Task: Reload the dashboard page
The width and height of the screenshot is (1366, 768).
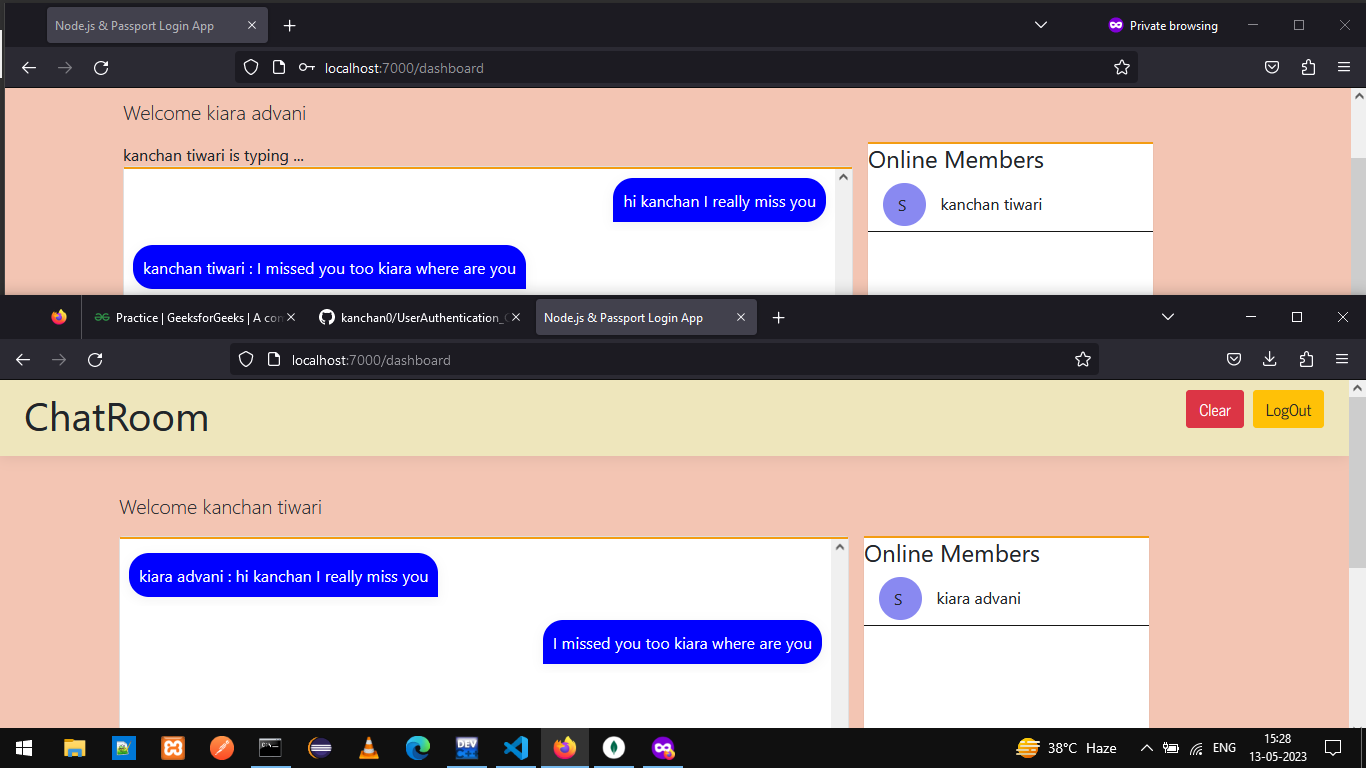Action: click(95, 359)
